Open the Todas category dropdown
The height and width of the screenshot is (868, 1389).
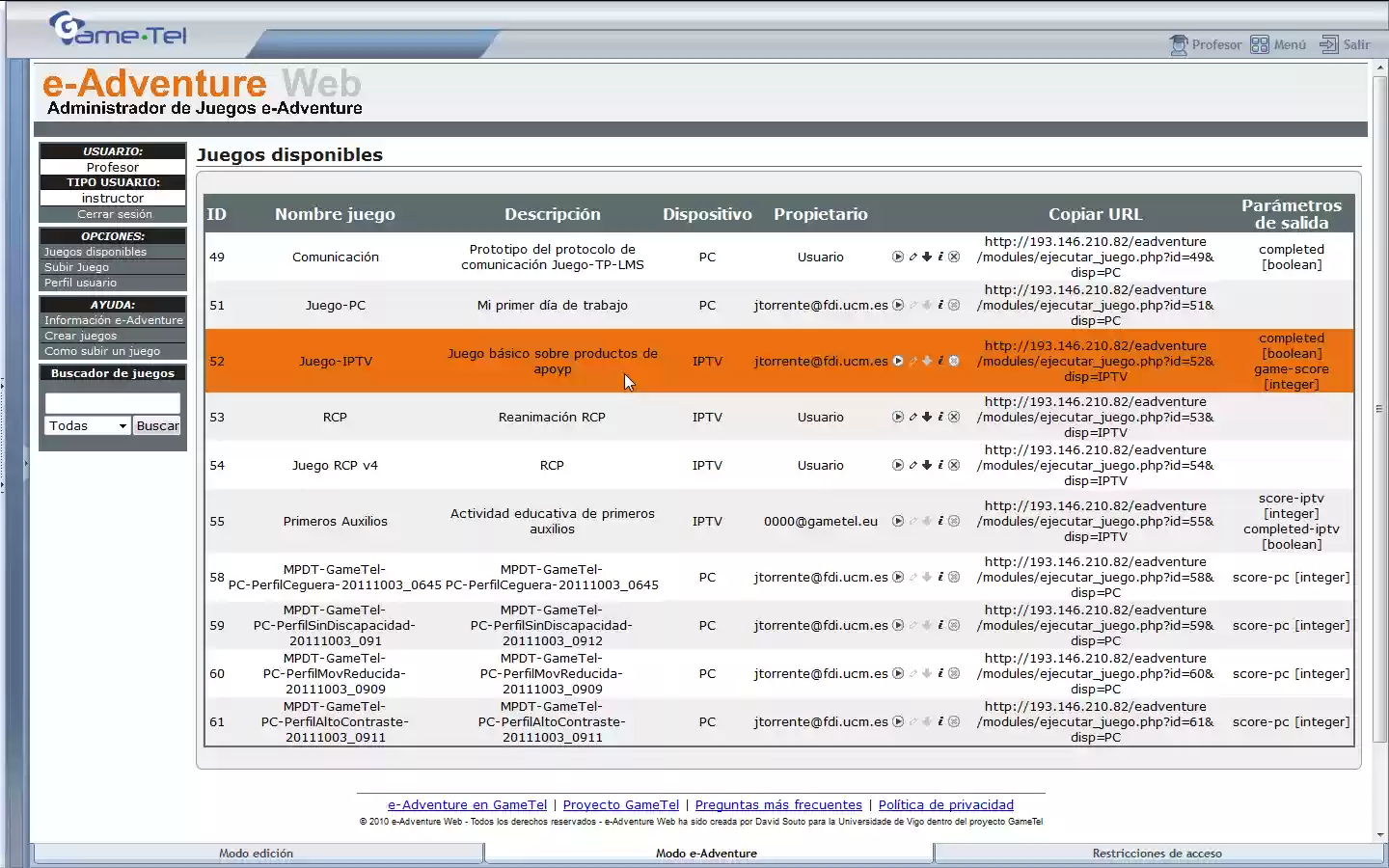[87, 425]
